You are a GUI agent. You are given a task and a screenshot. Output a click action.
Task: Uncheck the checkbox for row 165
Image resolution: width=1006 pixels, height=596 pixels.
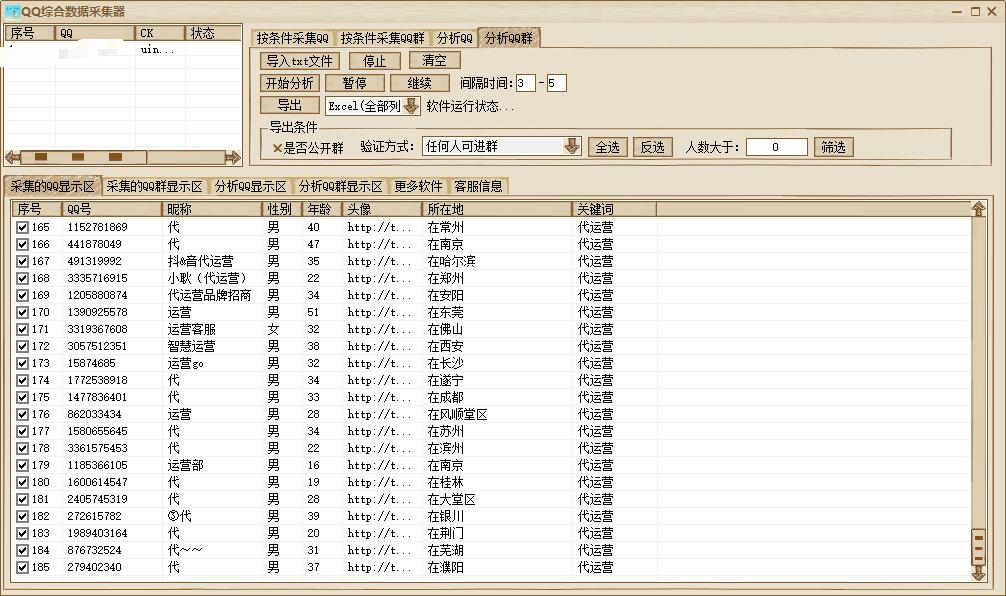[x=22, y=227]
